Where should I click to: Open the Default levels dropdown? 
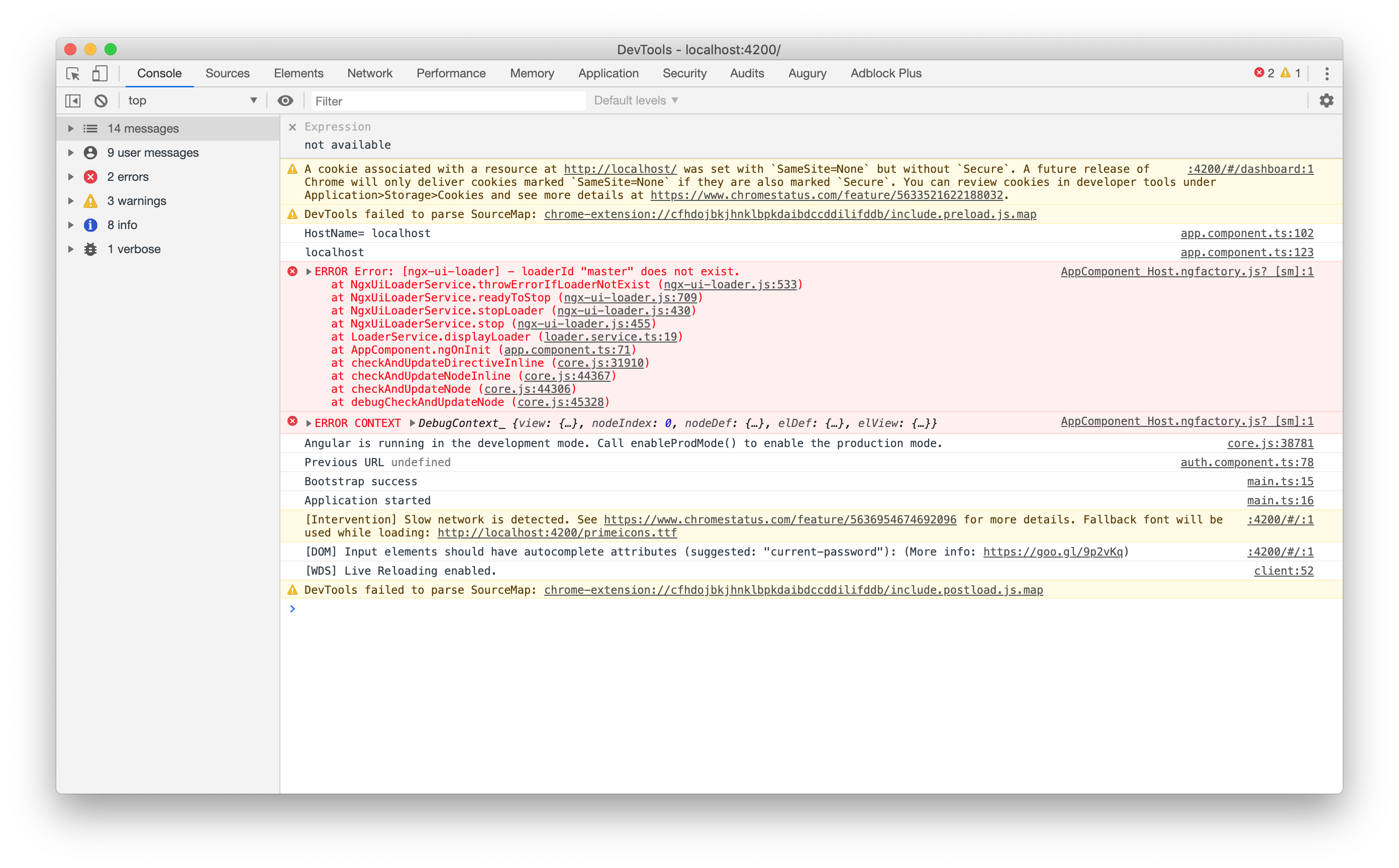point(635,100)
